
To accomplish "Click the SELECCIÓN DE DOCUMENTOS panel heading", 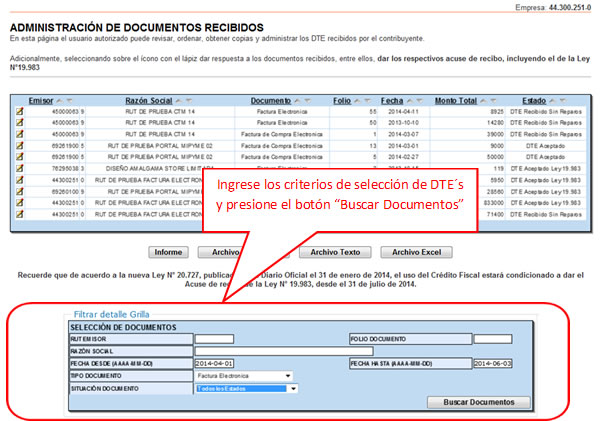I will coord(123,327).
